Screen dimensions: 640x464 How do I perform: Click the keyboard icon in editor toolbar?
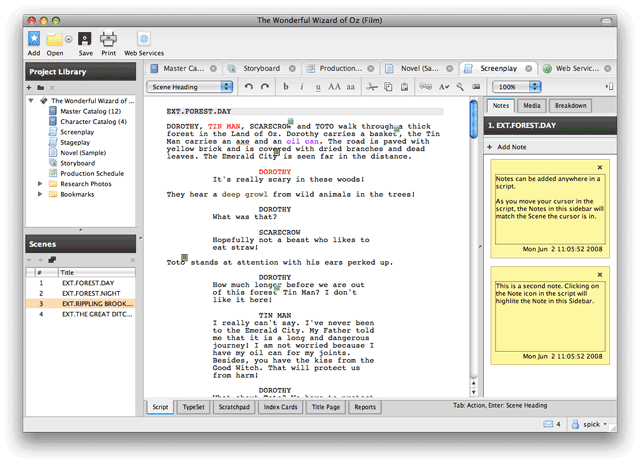coord(476,87)
